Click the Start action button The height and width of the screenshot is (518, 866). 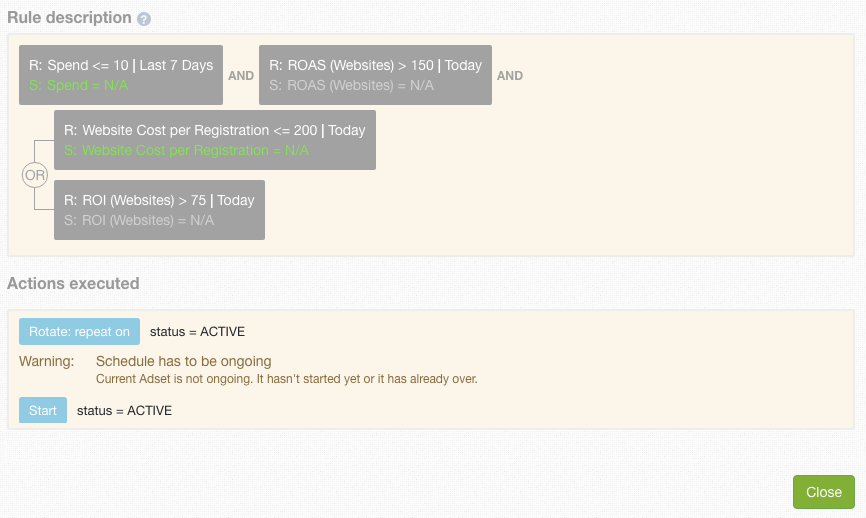tap(43, 410)
